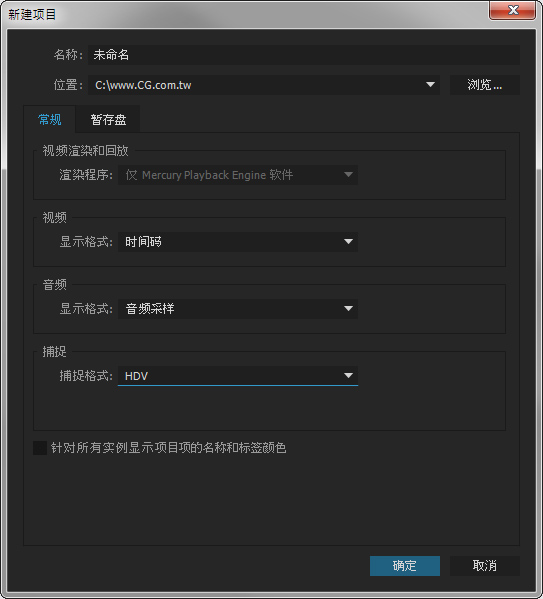Click the checkbox label text about 标签颜色
This screenshot has height=599, width=543.
point(169,448)
